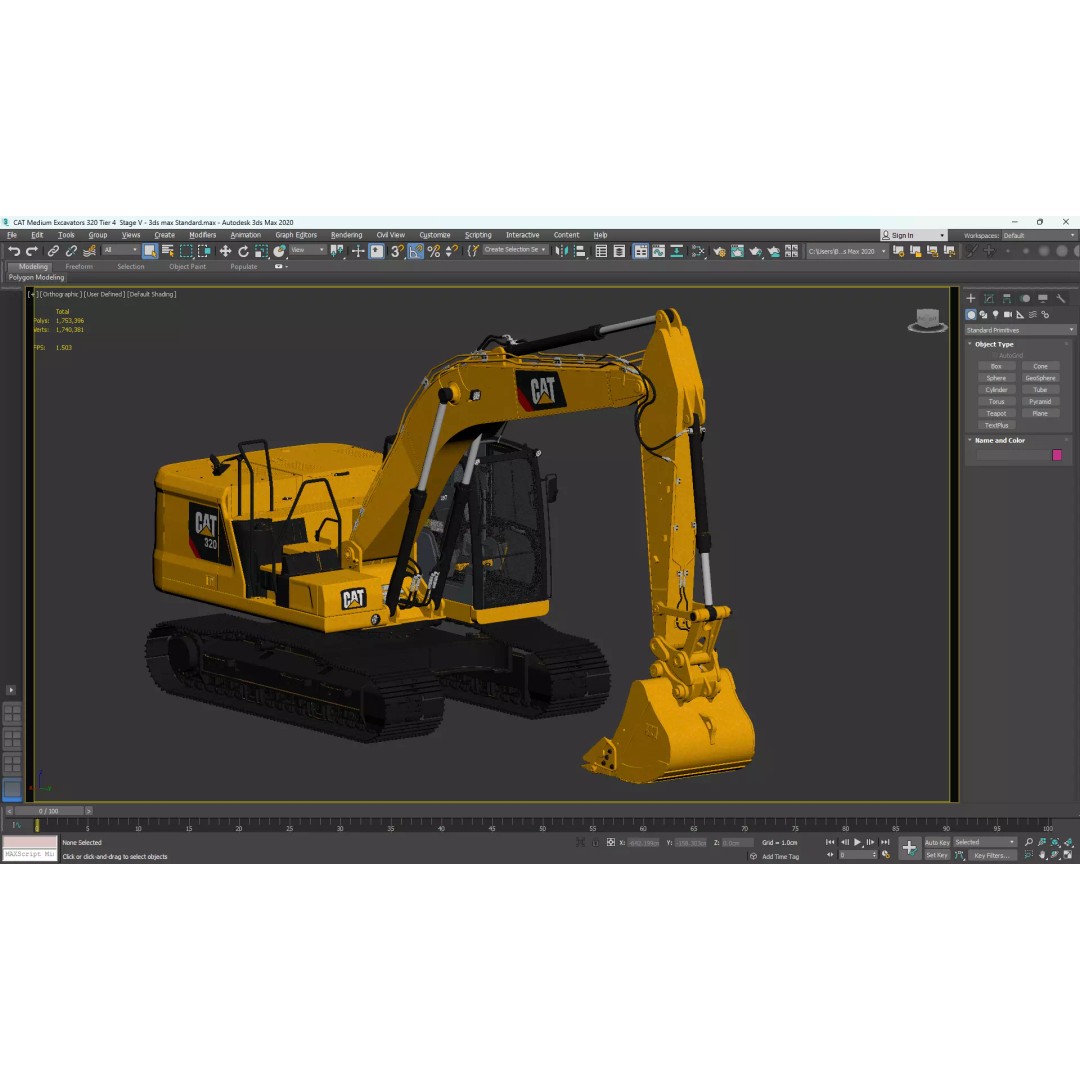Toggle Angle Snap button
Image resolution: width=1080 pixels, height=1080 pixels.
coord(415,251)
